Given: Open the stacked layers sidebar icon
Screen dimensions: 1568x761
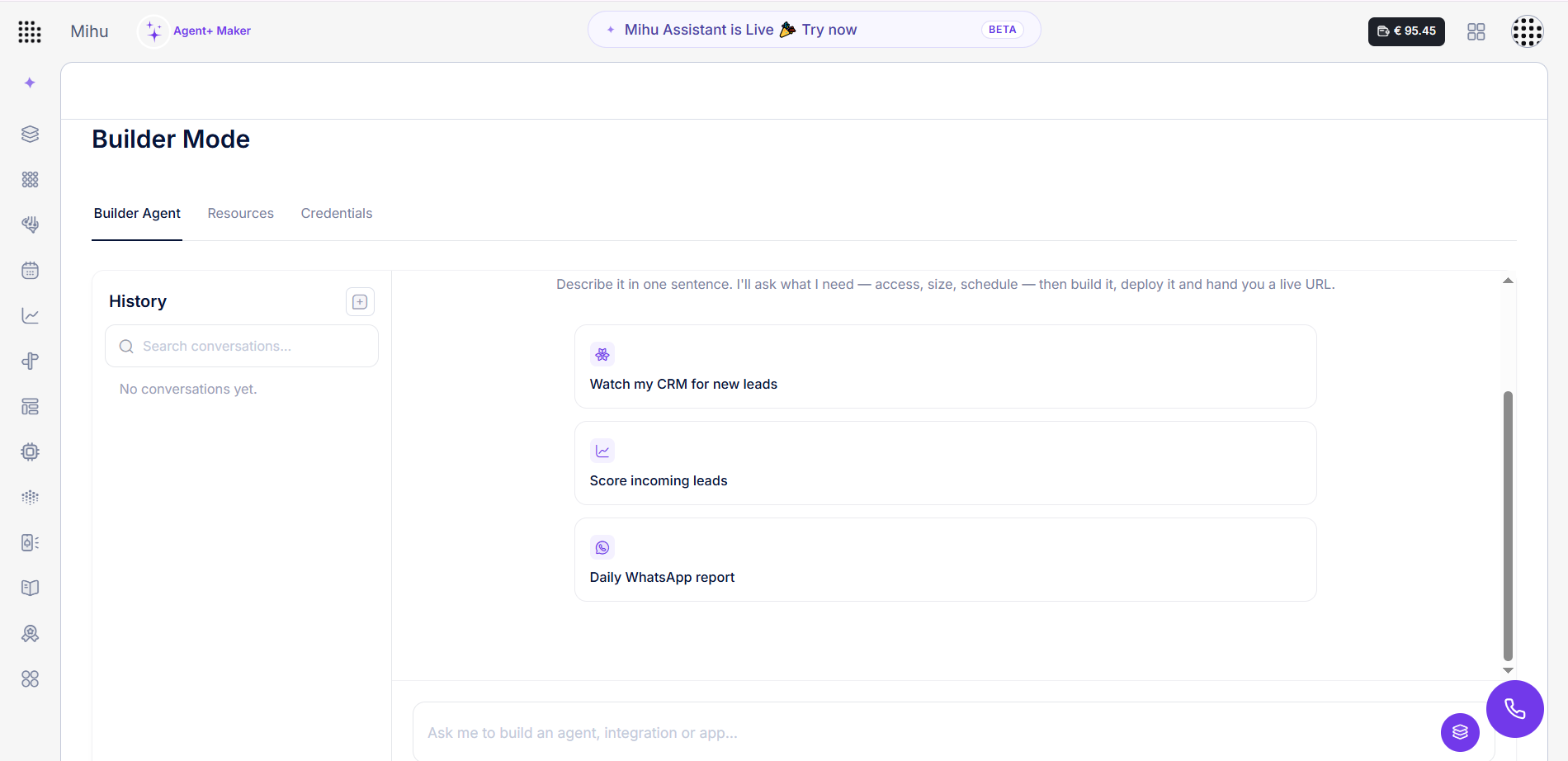Looking at the screenshot, I should pos(30,134).
